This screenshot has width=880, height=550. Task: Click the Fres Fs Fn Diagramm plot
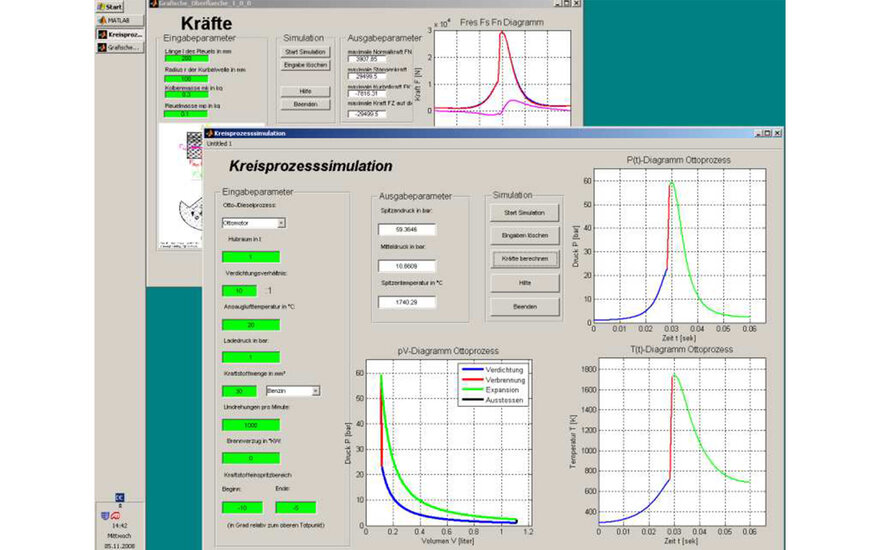pyautogui.click(x=502, y=76)
